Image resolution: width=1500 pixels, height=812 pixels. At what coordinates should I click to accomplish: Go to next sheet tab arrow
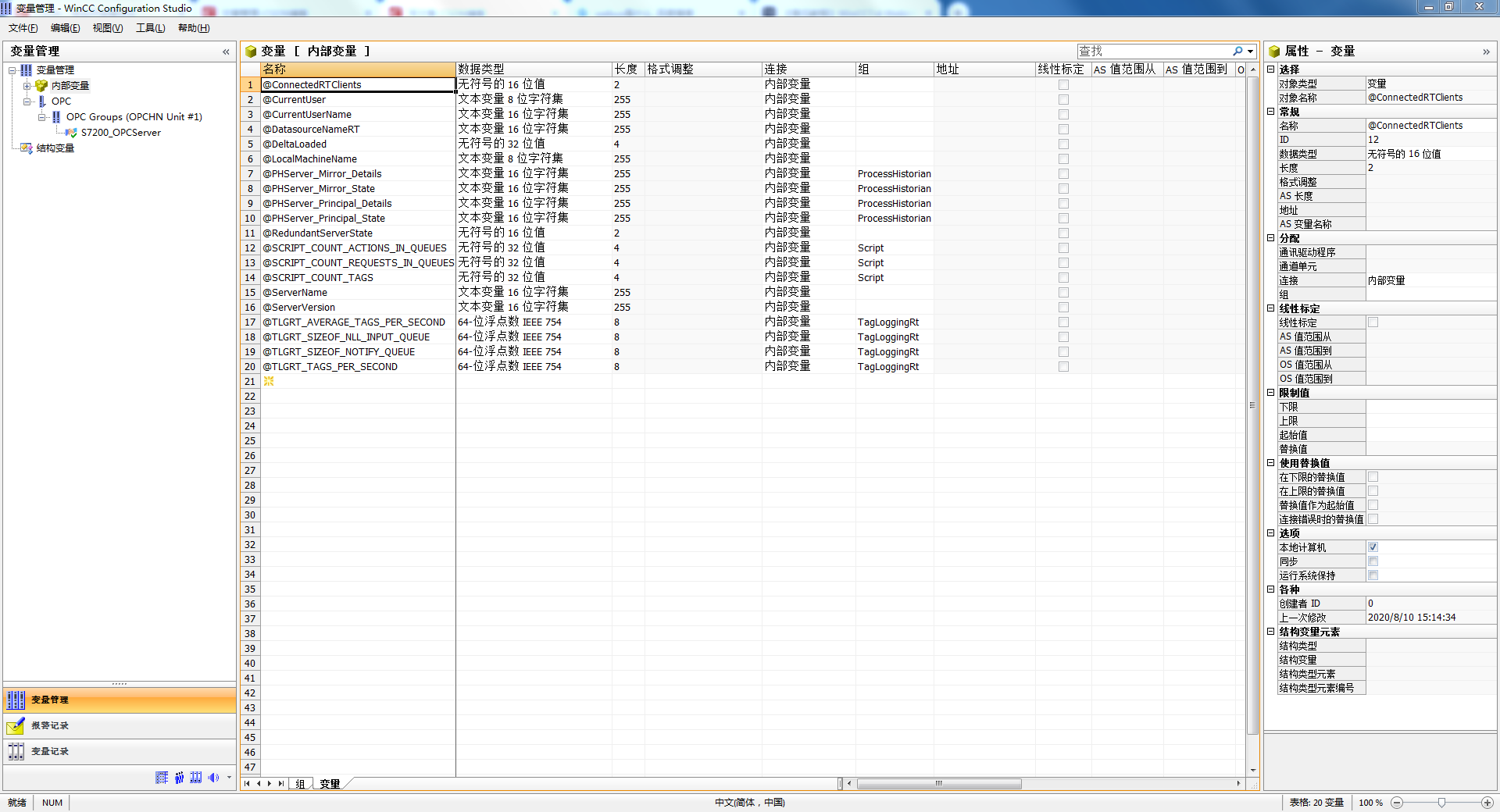(x=270, y=784)
